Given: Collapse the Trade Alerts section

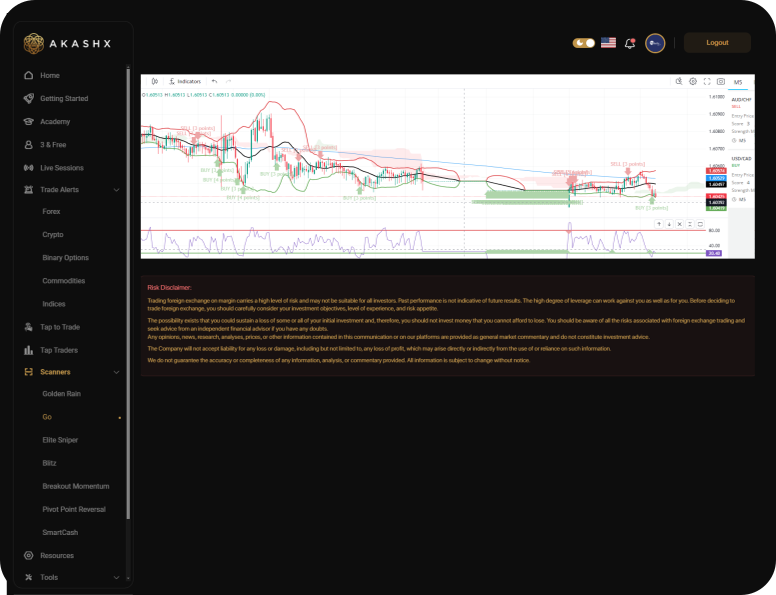Looking at the screenshot, I should pos(116,190).
